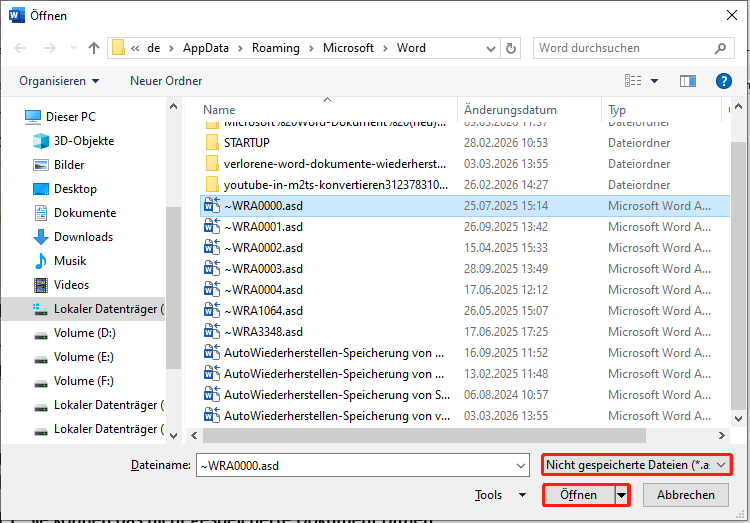Sort by the Typ column header
750x523 pixels.
point(617,110)
